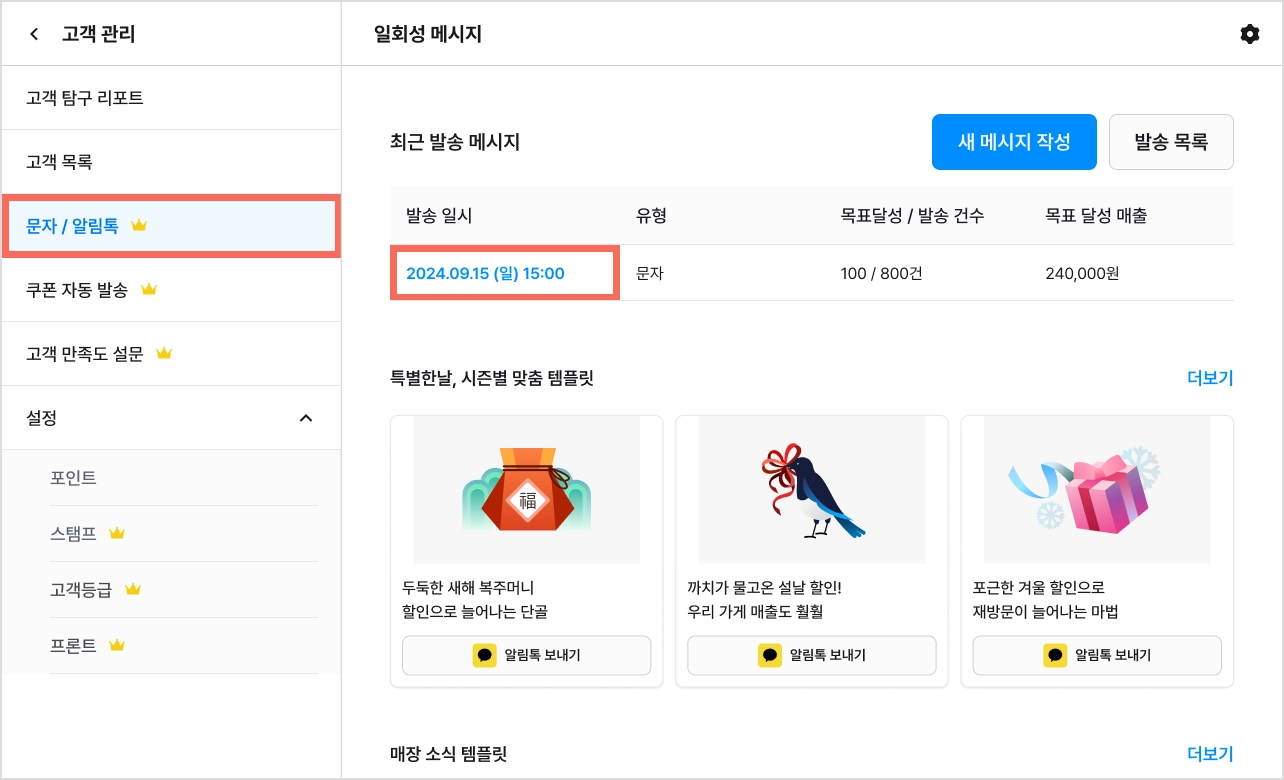
Task: Click 더보기 for 매장 소식 템플릿
Action: (1210, 754)
